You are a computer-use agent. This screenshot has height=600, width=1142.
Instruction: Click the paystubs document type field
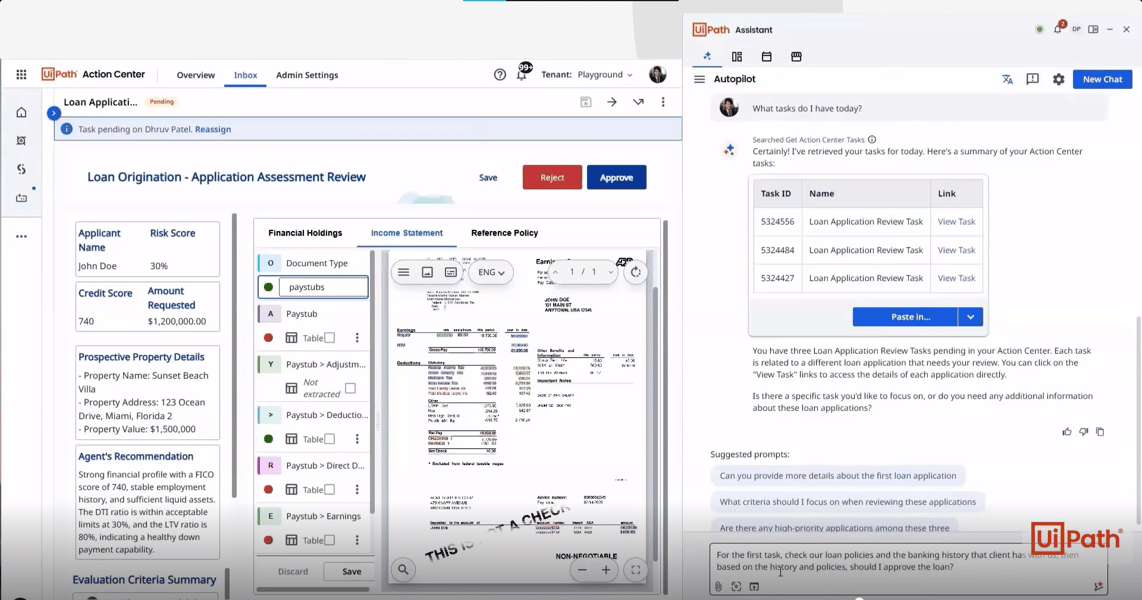point(323,287)
